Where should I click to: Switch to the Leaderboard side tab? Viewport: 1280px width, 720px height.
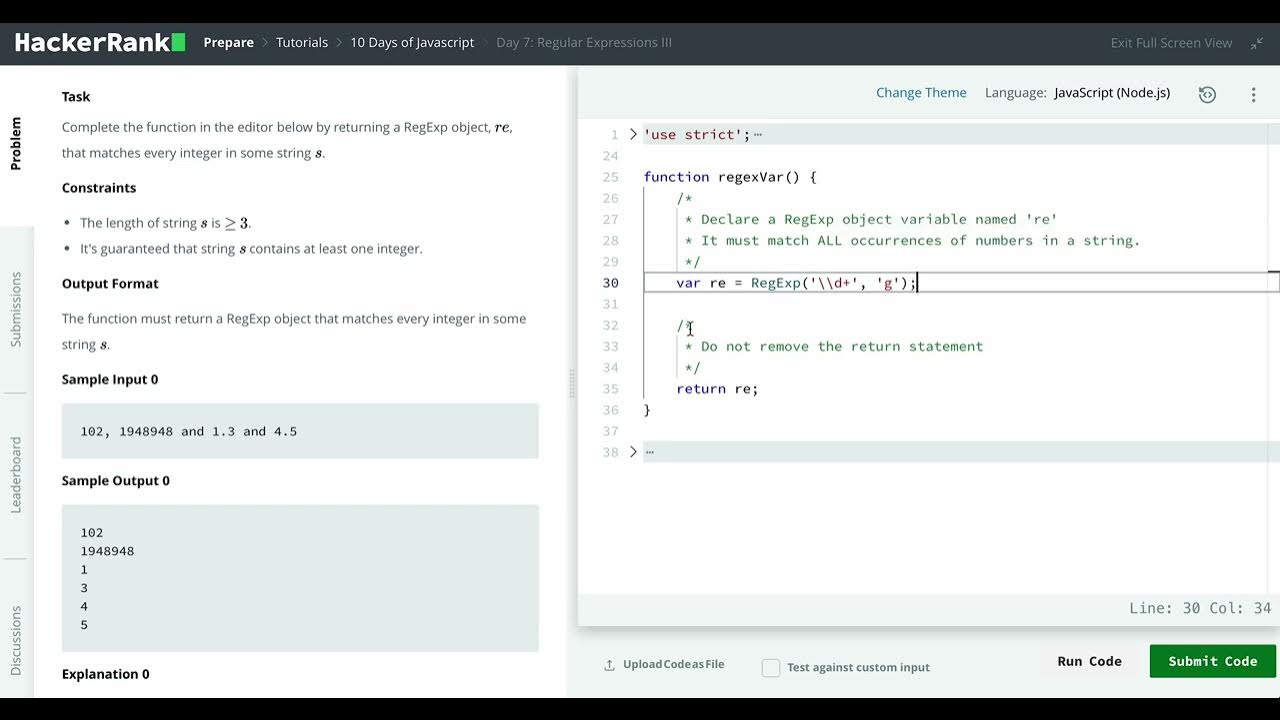pyautogui.click(x=16, y=474)
